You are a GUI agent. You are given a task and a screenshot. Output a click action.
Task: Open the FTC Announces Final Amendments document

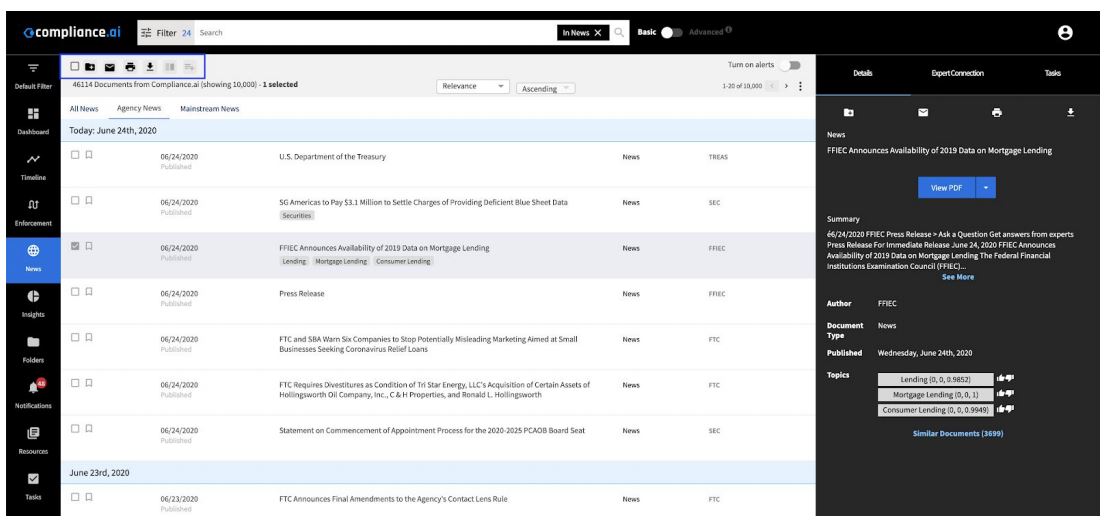[x=393, y=499]
